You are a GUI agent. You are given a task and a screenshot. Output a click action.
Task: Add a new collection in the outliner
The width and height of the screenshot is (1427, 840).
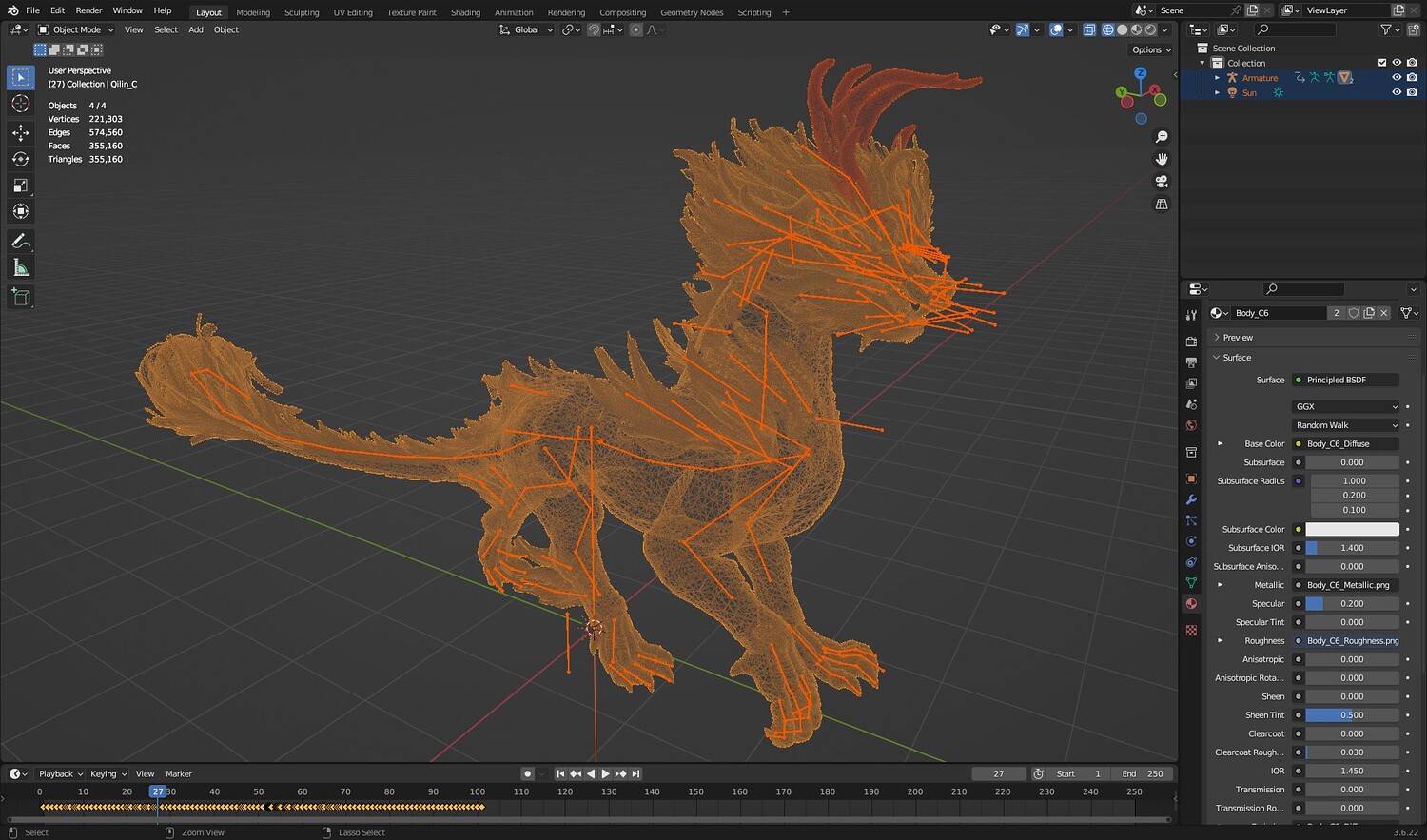point(1412,29)
